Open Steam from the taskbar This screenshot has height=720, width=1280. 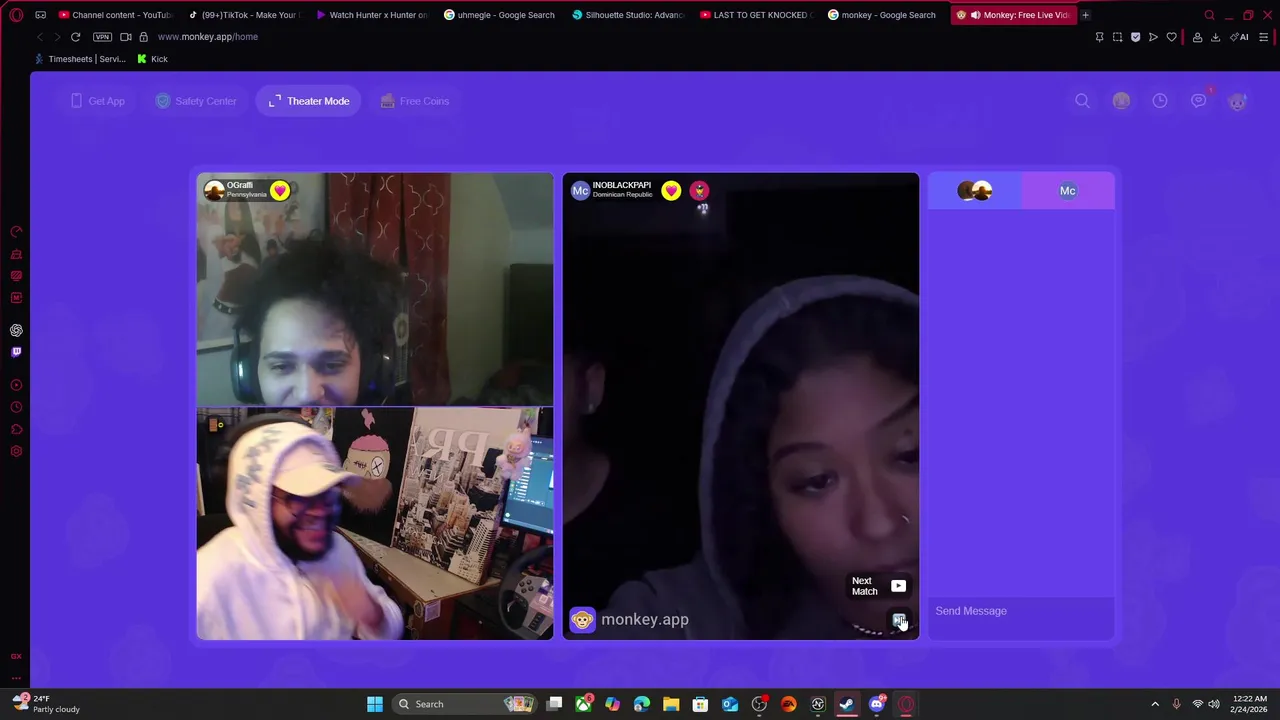[847, 704]
